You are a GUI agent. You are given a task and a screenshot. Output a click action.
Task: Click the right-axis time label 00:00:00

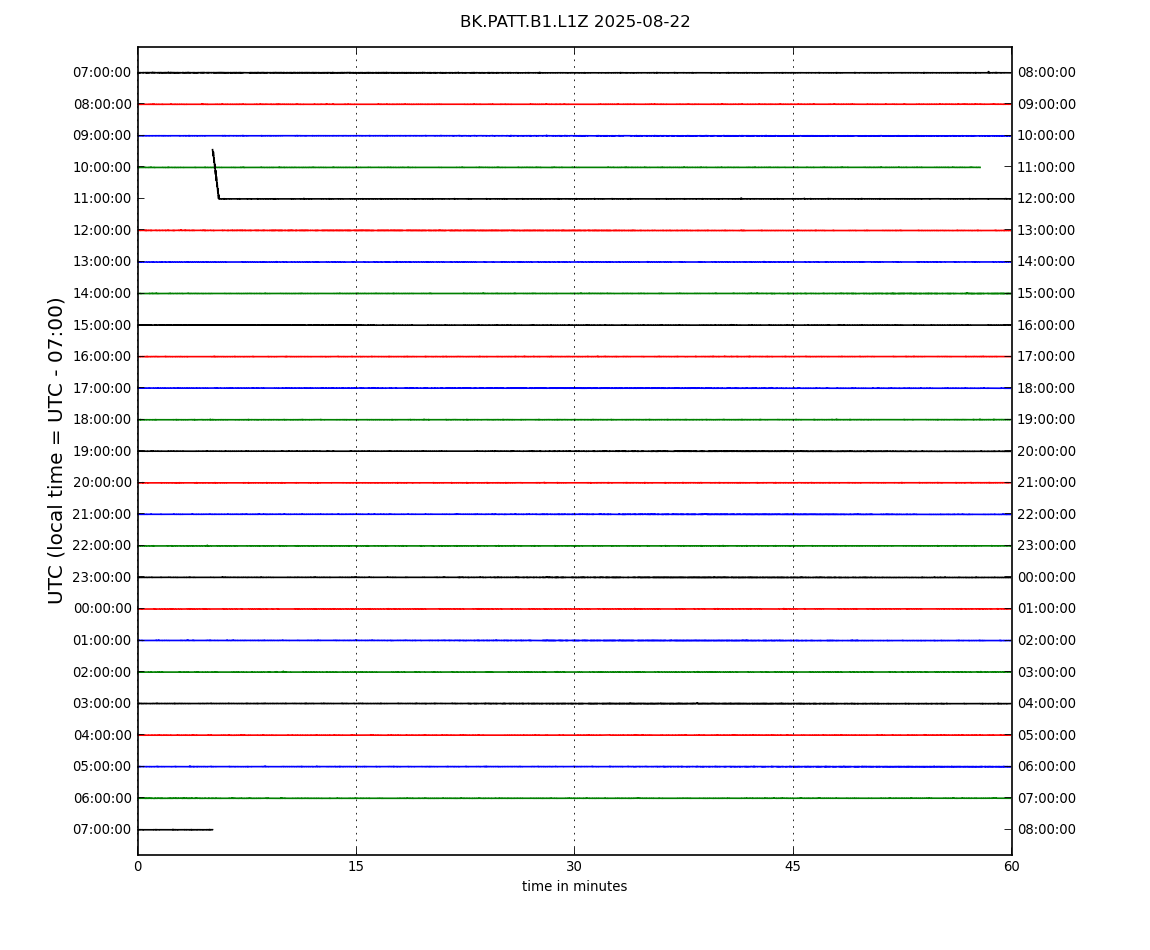1047,577
